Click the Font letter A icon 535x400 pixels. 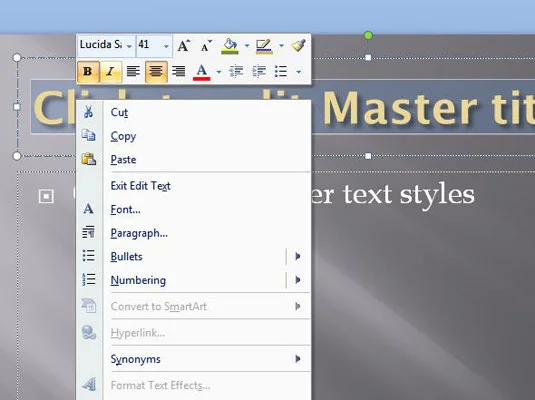(88, 209)
